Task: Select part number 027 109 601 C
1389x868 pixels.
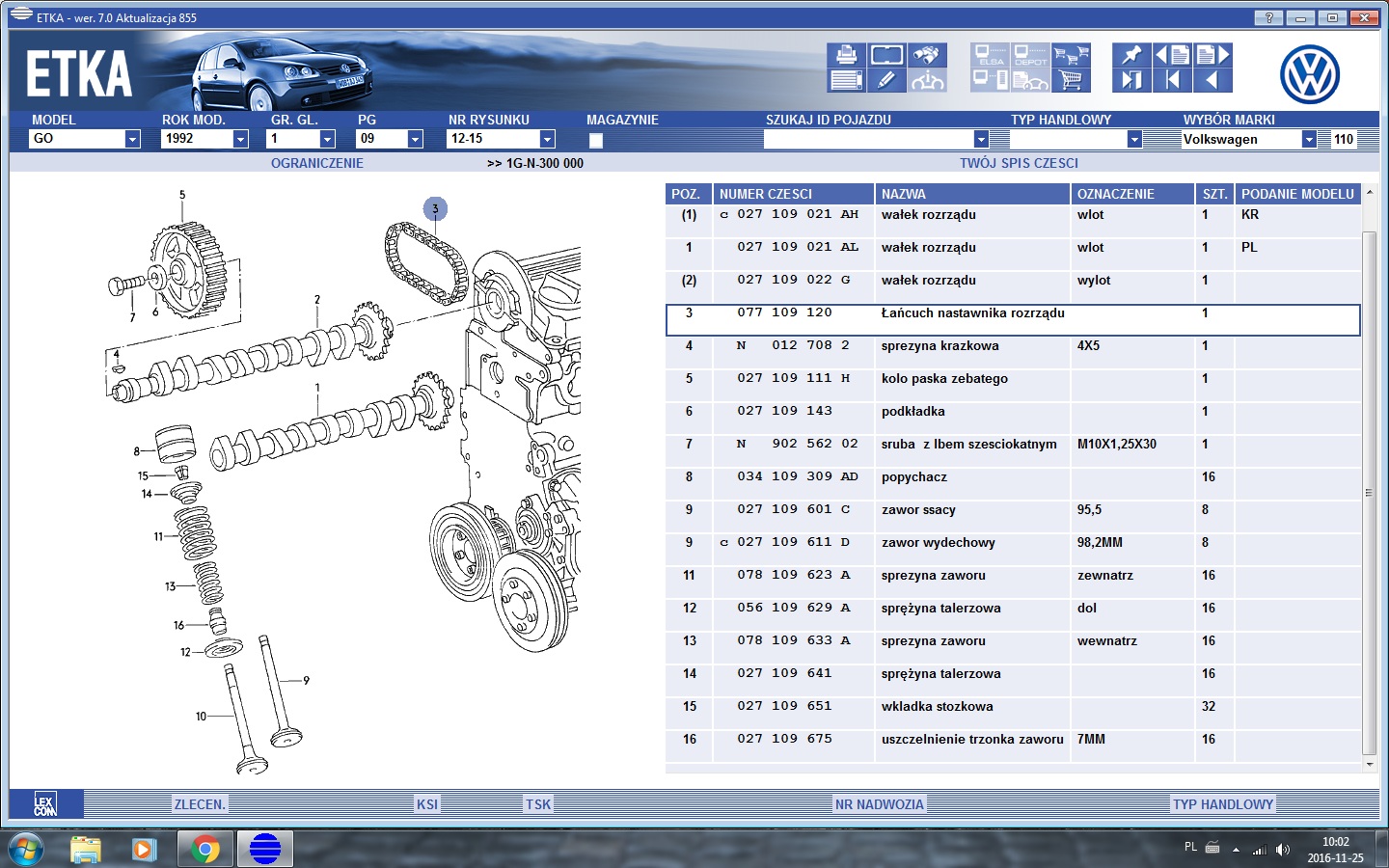Action: tap(794, 509)
